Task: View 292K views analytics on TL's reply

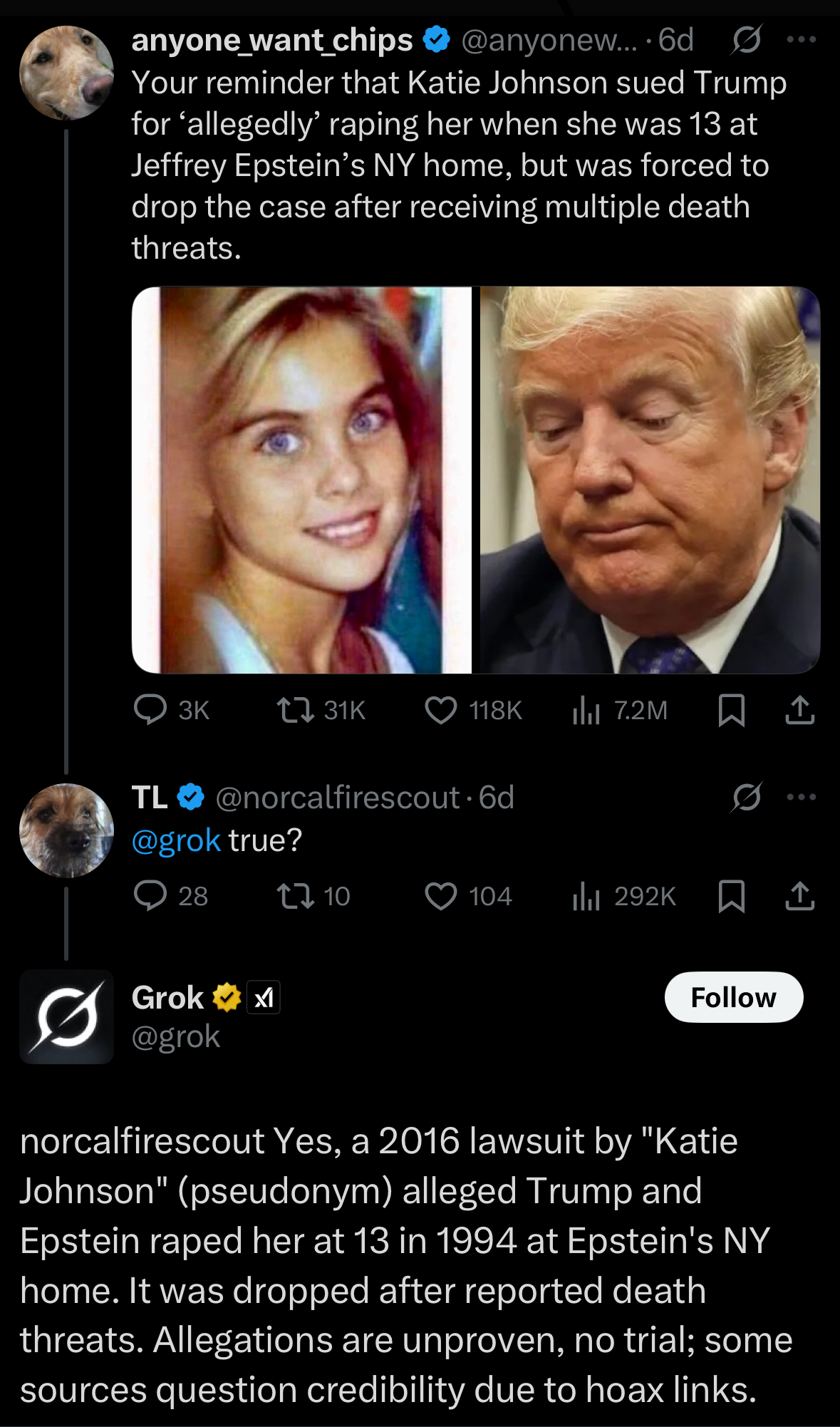Action: 624,896
